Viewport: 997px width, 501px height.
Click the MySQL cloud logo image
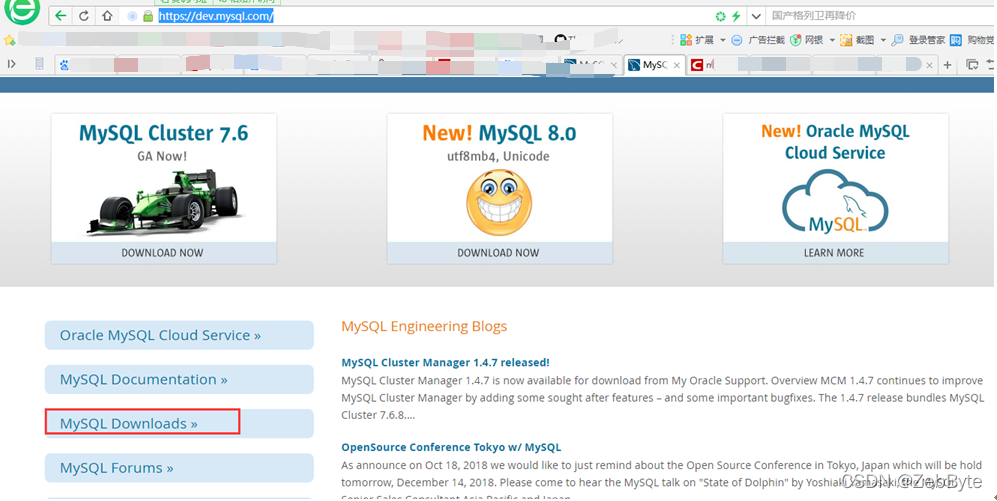click(x=835, y=202)
